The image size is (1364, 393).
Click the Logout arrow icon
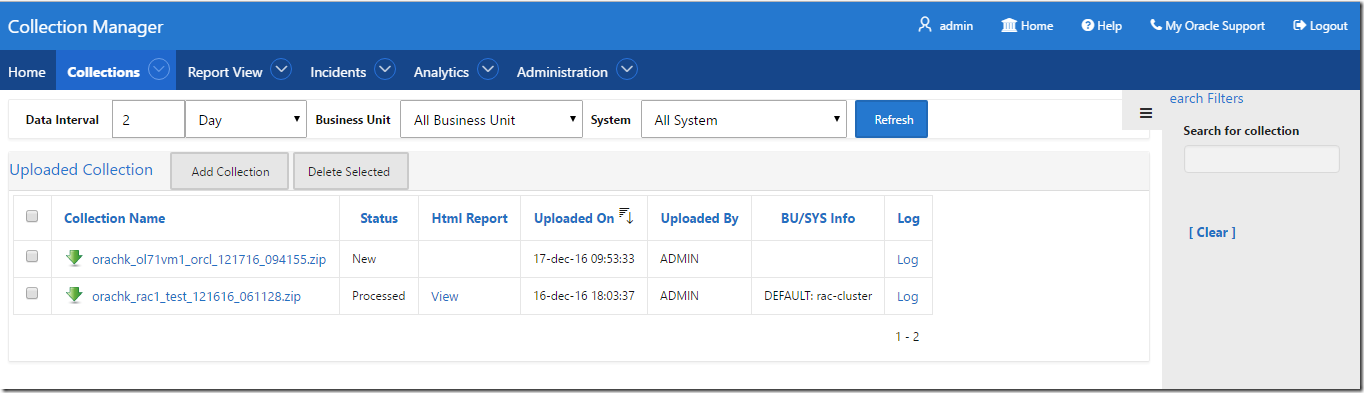[1299, 26]
